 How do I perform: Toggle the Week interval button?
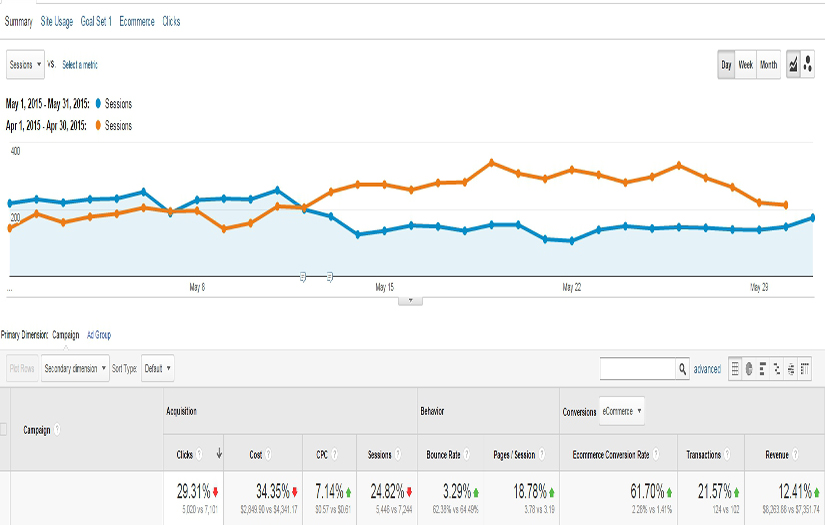(x=746, y=65)
